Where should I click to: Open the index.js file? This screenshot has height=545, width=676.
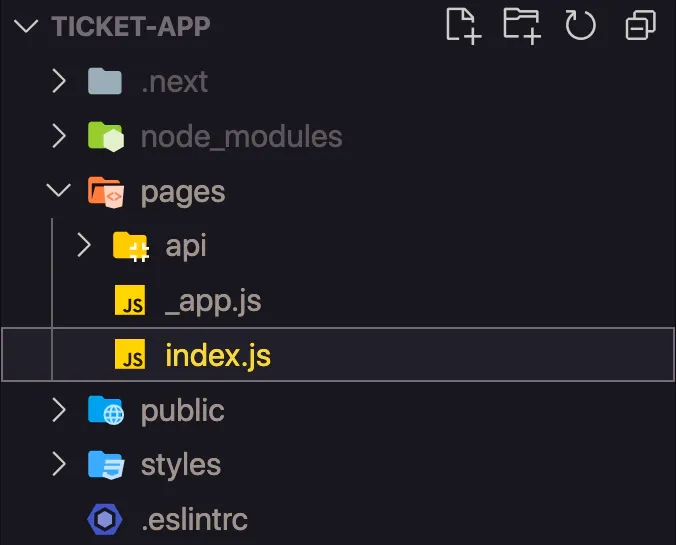tap(218, 355)
